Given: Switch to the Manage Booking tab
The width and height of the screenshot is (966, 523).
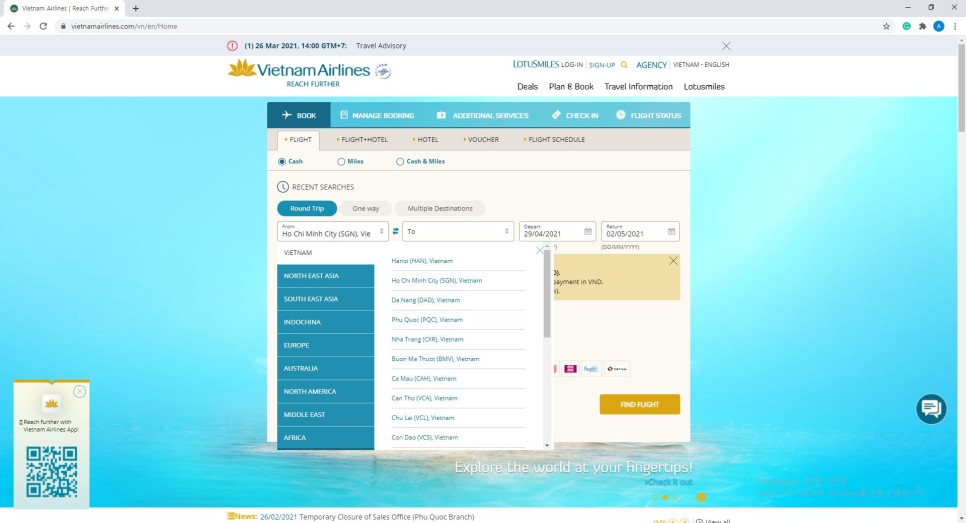Looking at the screenshot, I should click(376, 115).
